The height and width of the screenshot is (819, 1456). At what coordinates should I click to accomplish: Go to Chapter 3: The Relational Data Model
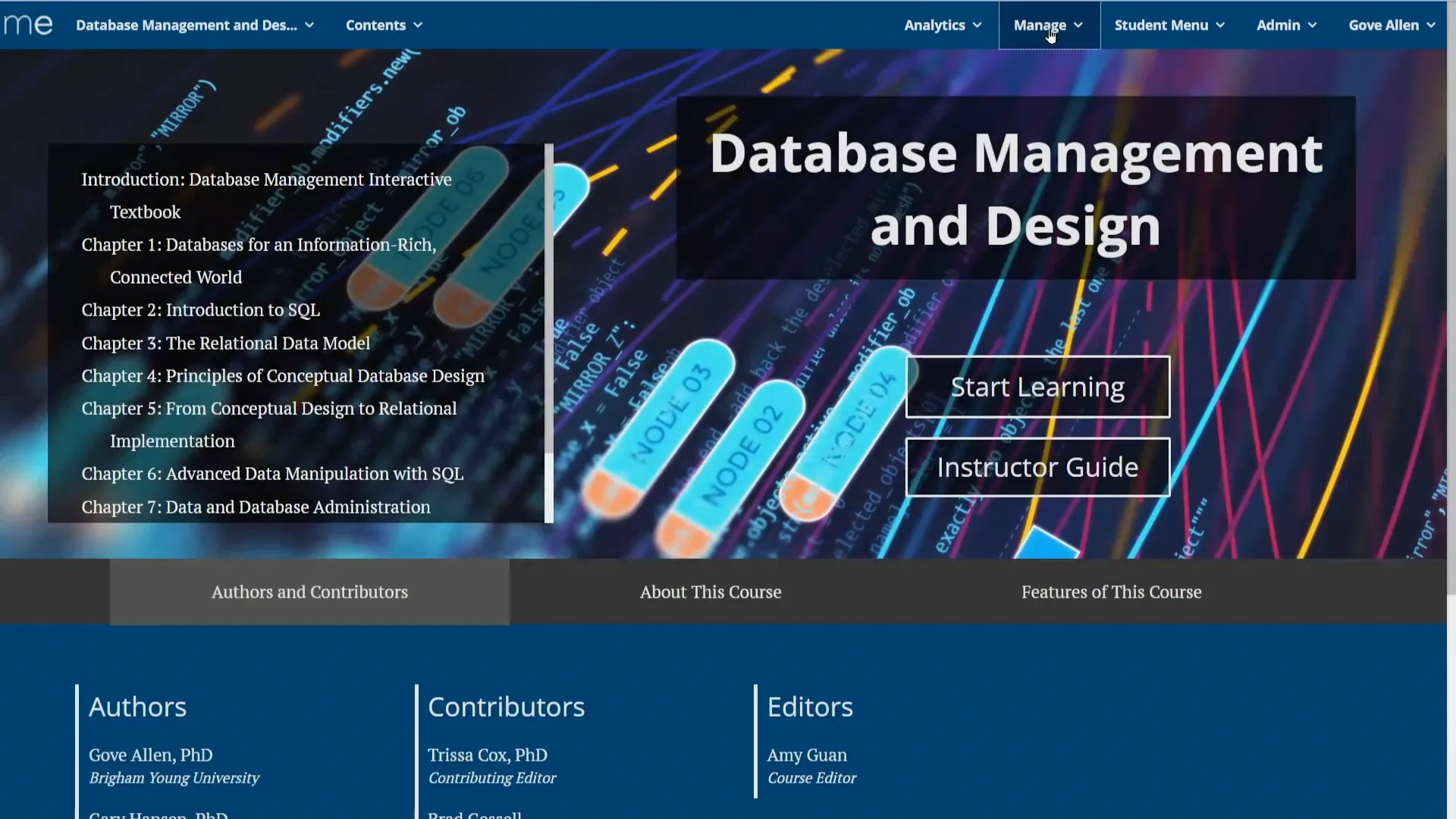point(226,344)
